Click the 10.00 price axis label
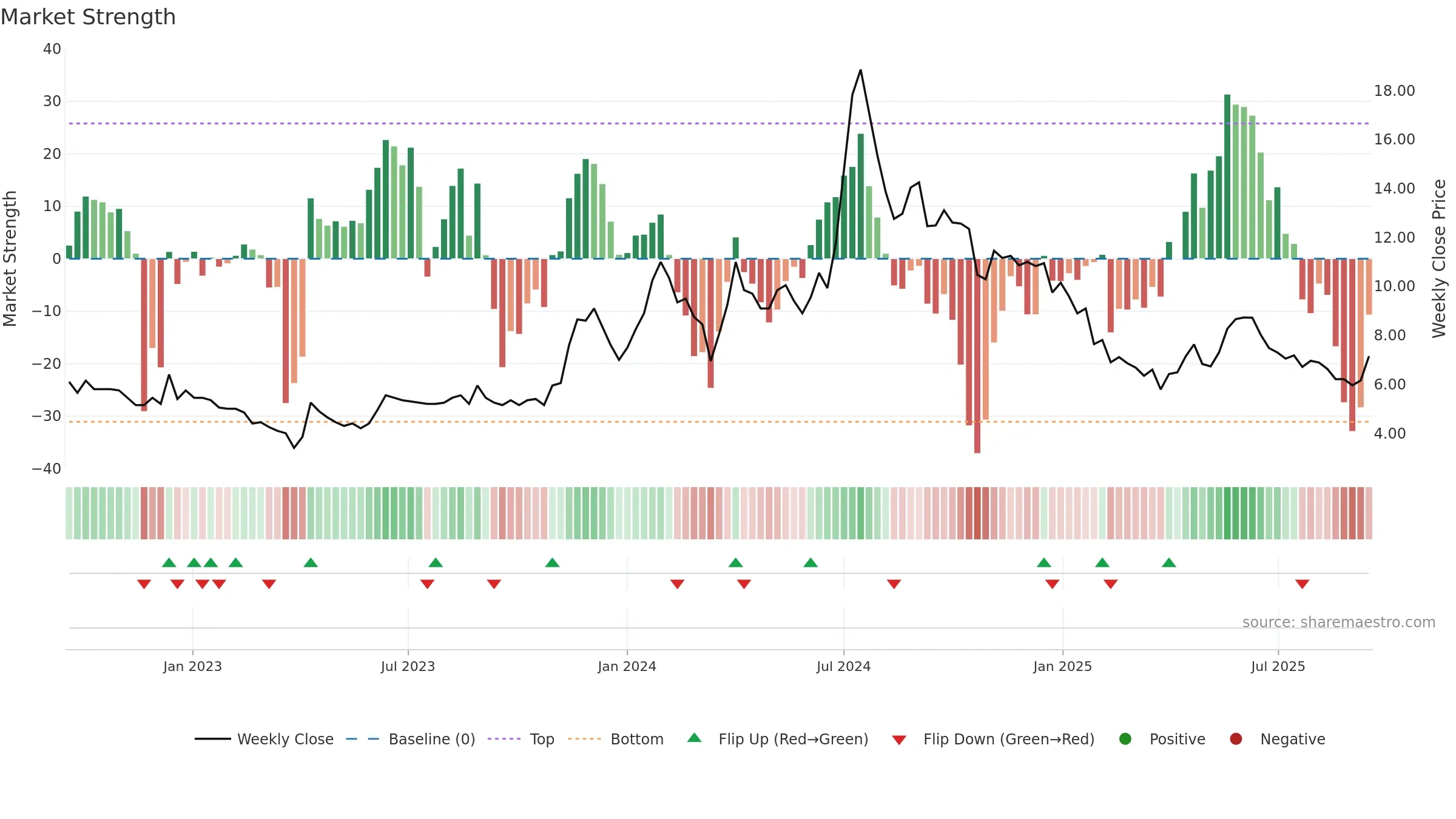The image size is (1456, 819). tap(1394, 286)
